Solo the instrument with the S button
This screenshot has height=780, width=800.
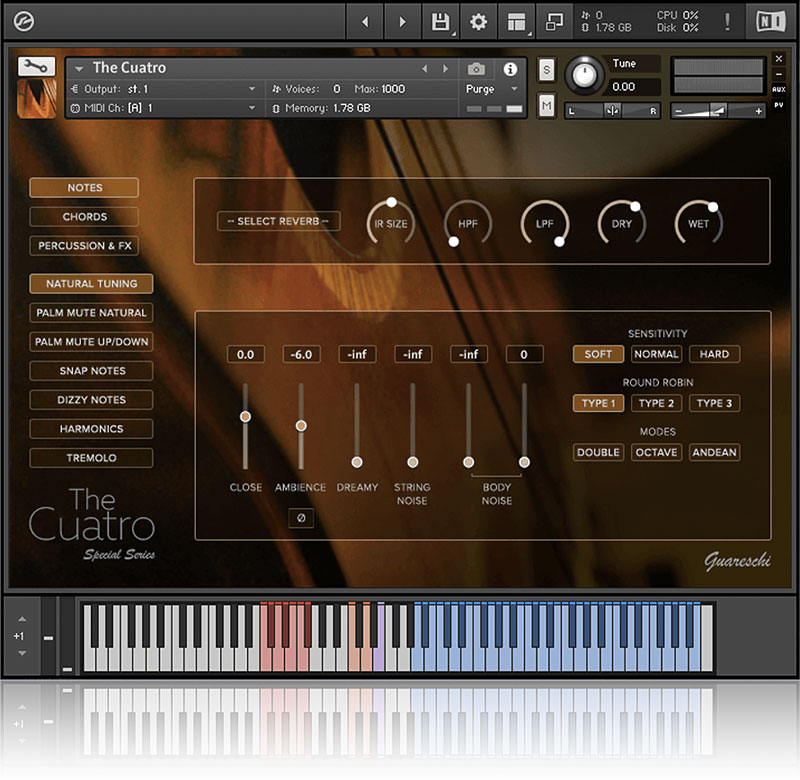tap(547, 69)
